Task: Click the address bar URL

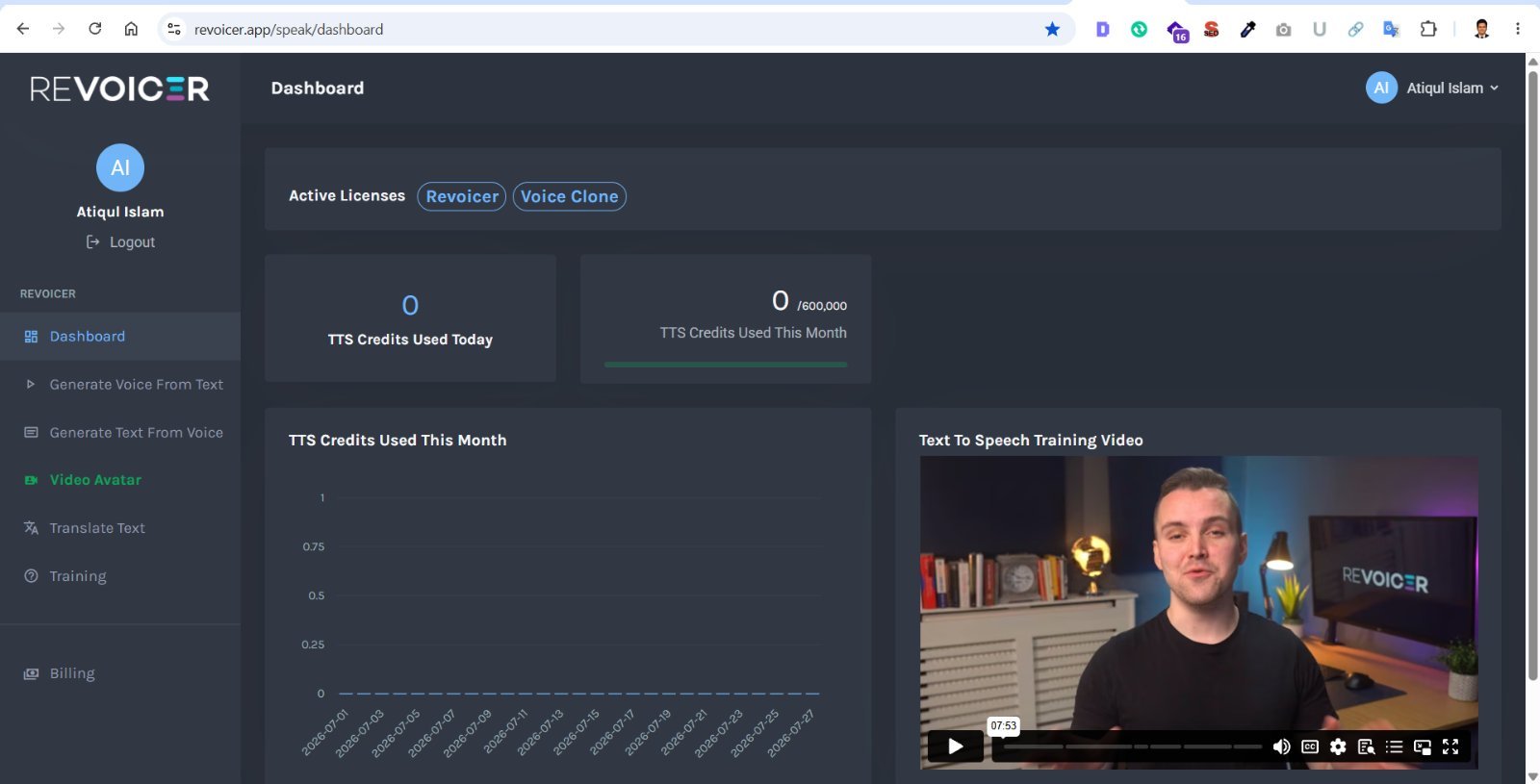Action: tap(289, 29)
